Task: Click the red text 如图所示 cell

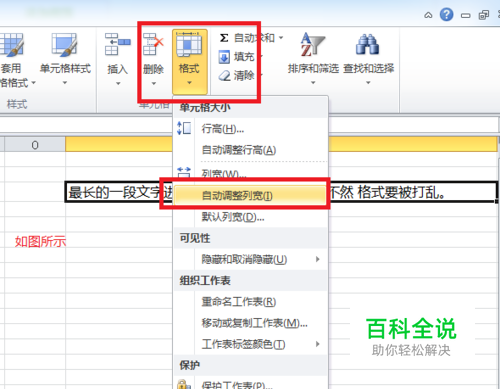Action: pyautogui.click(x=40, y=241)
